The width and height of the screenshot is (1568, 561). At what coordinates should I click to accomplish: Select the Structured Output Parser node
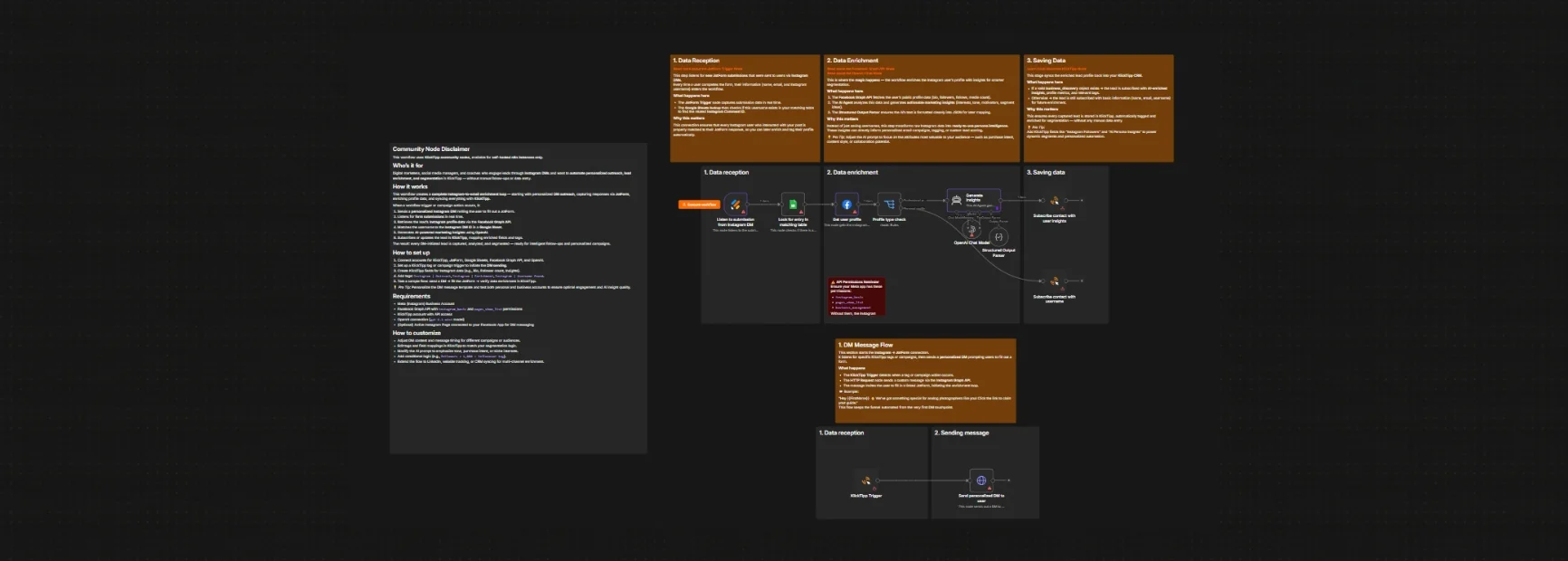pos(999,237)
